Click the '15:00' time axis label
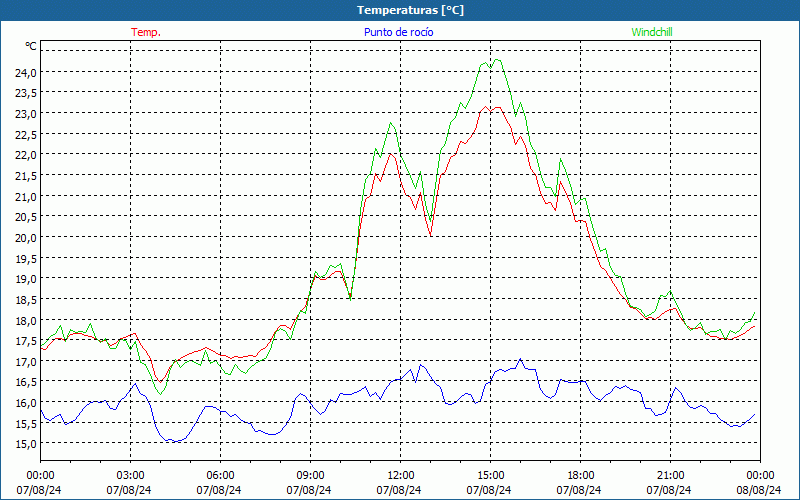The image size is (800, 500). [x=490, y=476]
